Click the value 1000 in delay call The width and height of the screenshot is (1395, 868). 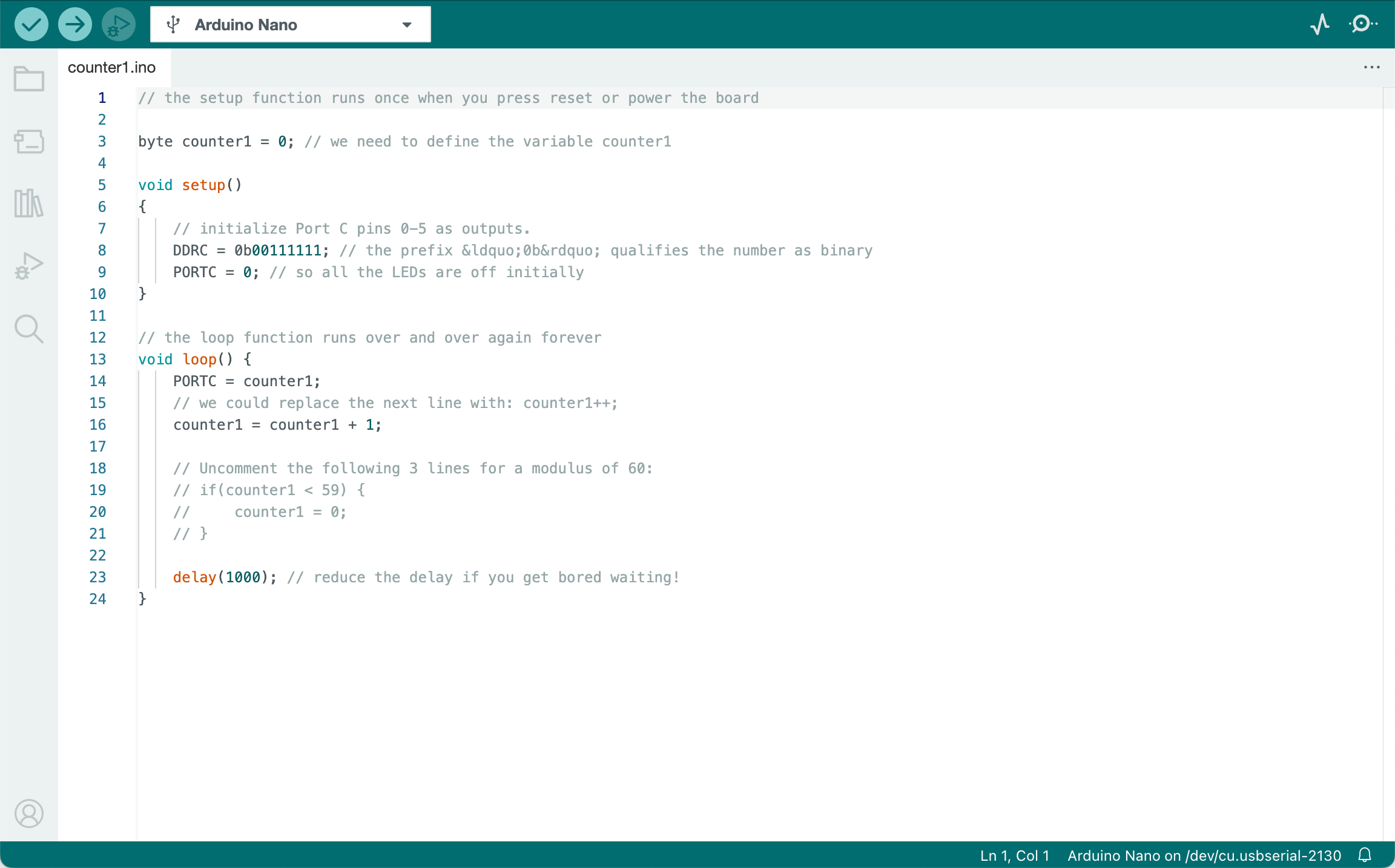pos(243,577)
